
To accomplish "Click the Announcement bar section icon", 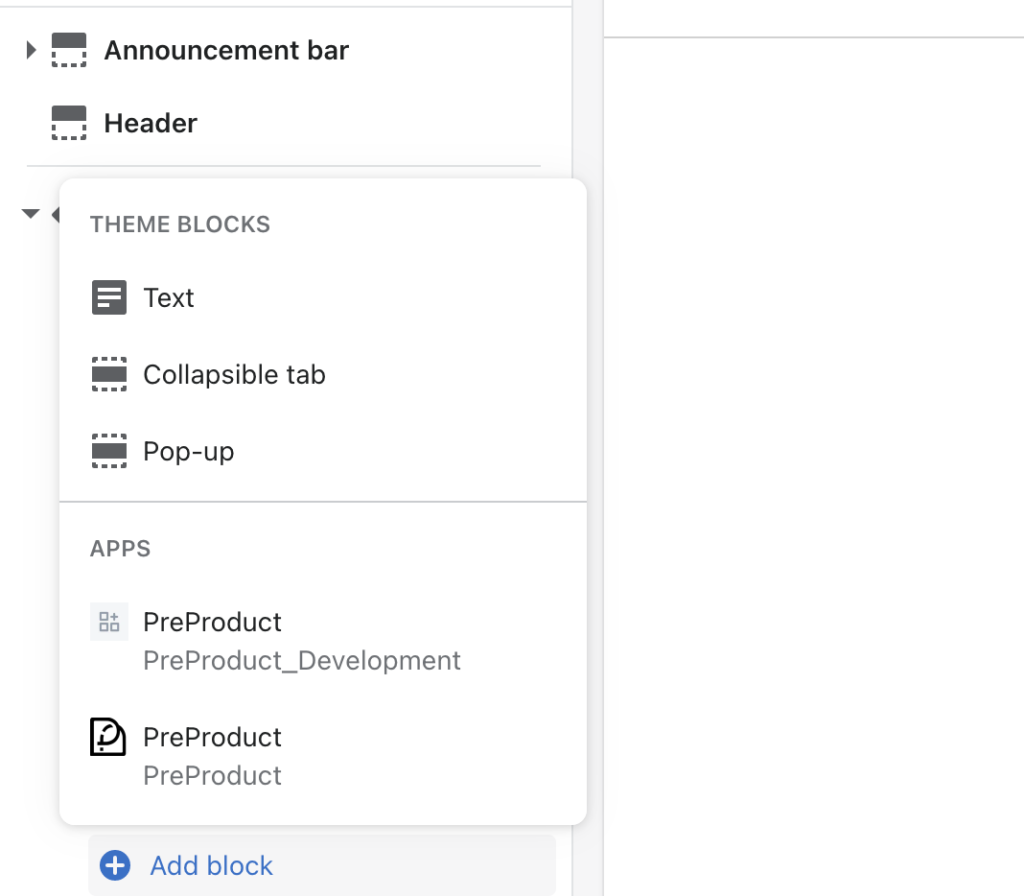I will 69,50.
